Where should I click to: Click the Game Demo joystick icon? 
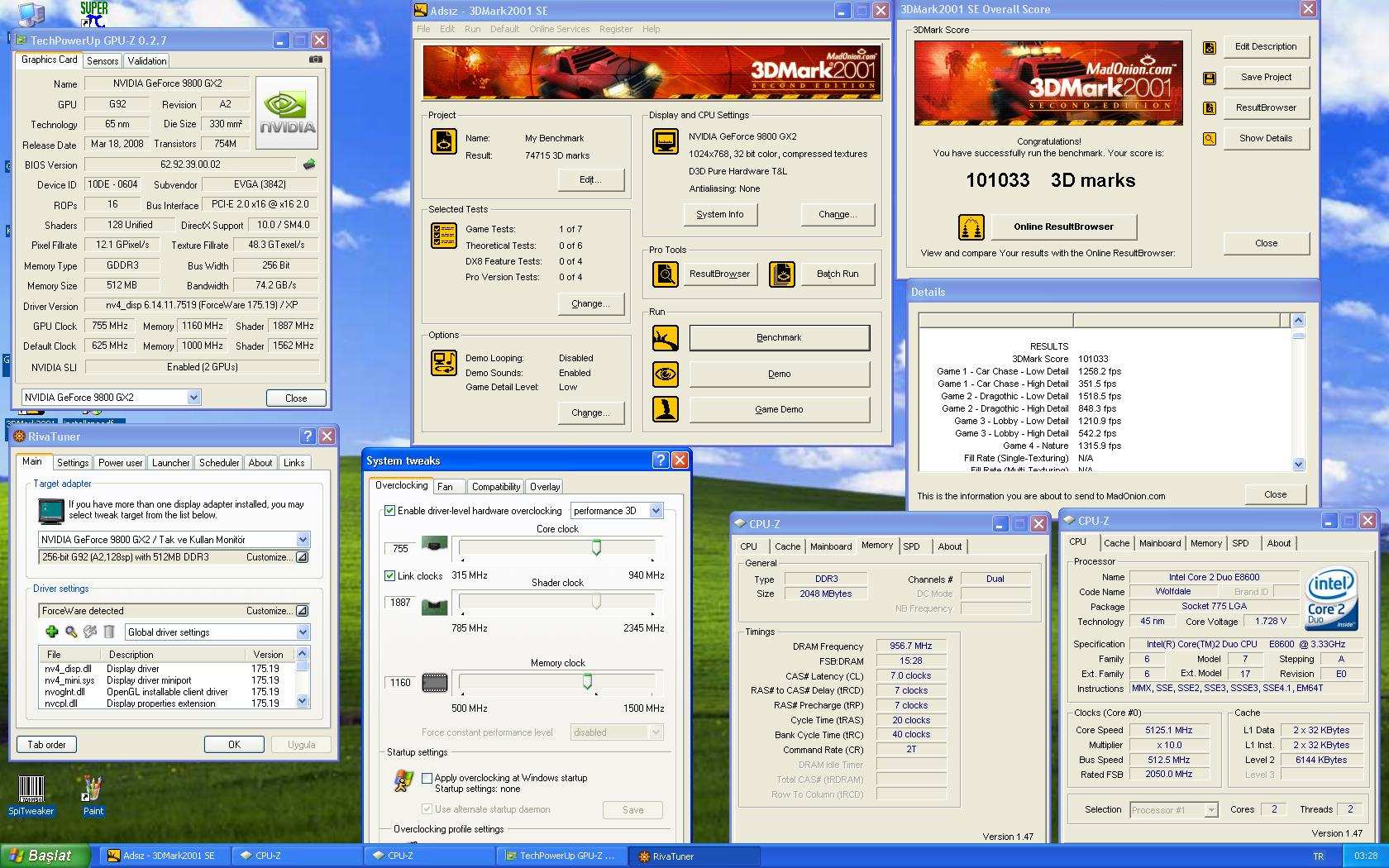[x=665, y=408]
